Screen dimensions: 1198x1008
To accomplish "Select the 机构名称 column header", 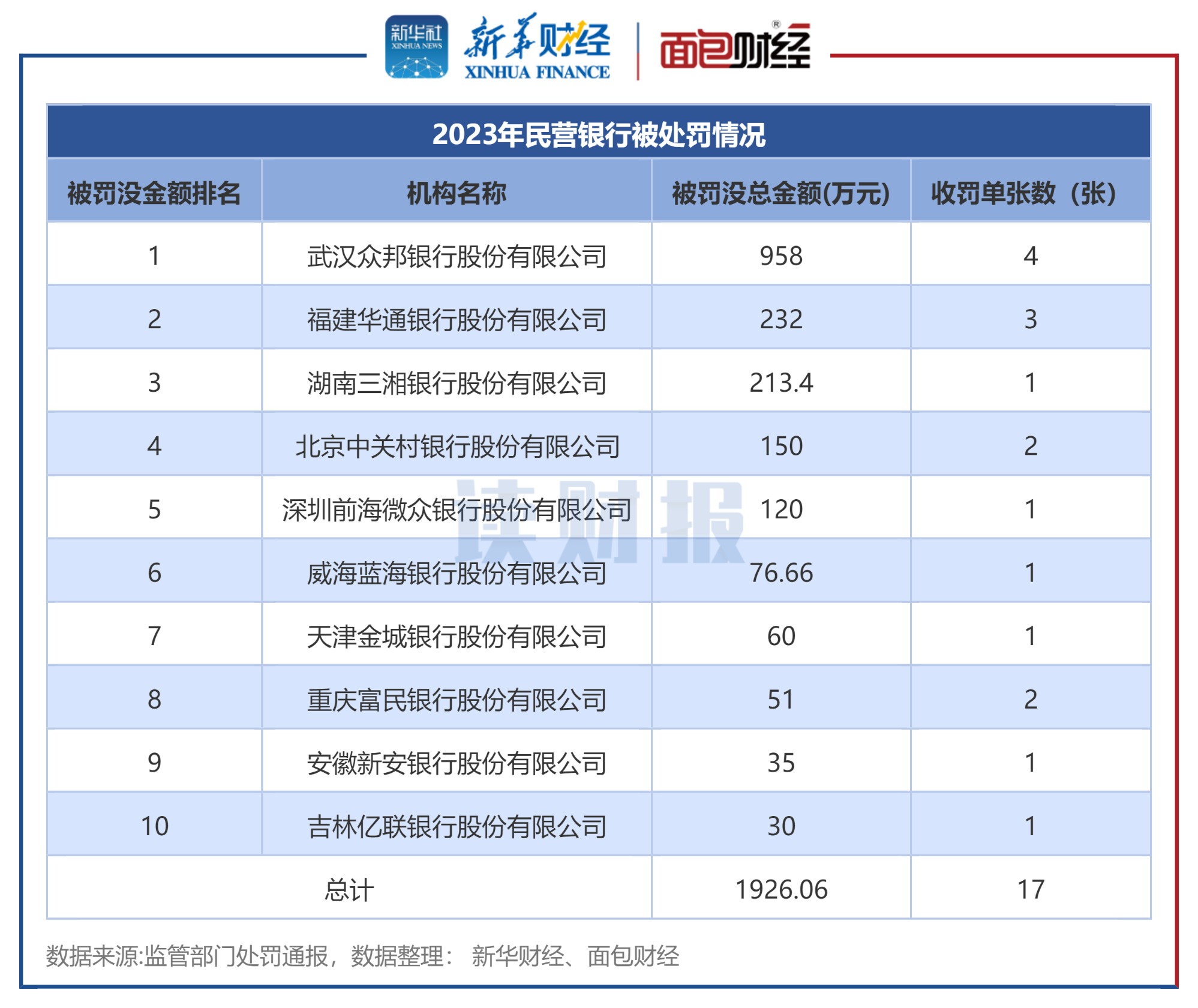I will (457, 193).
